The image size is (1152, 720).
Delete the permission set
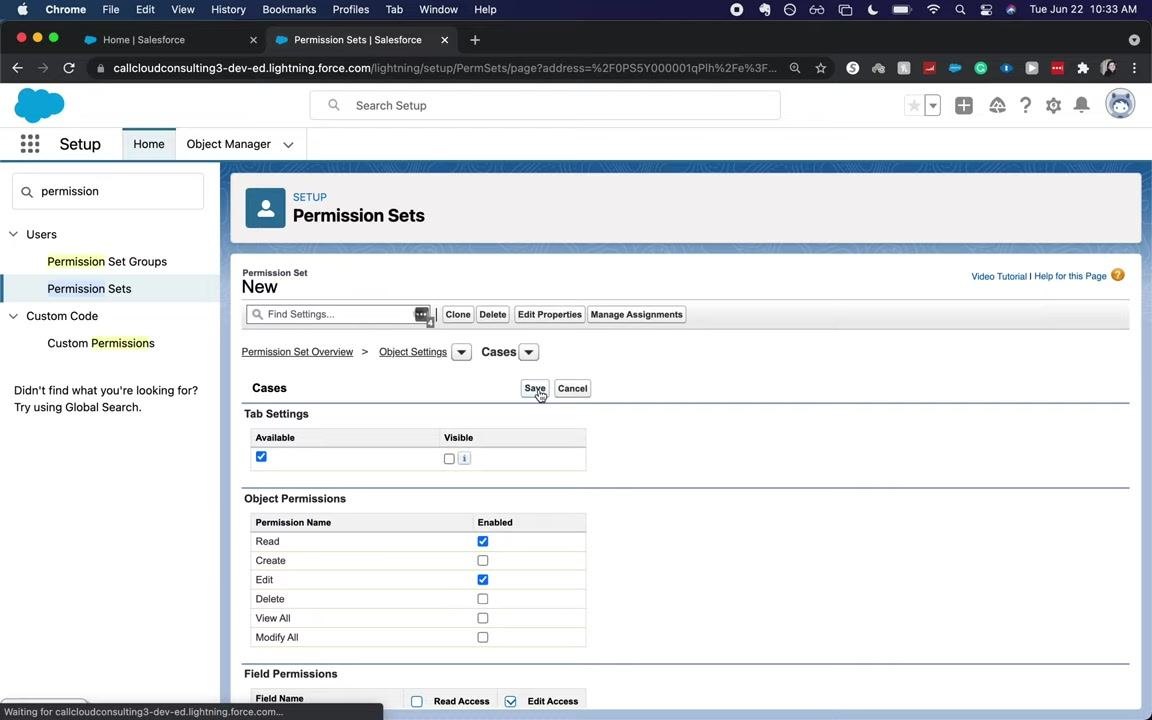point(492,314)
